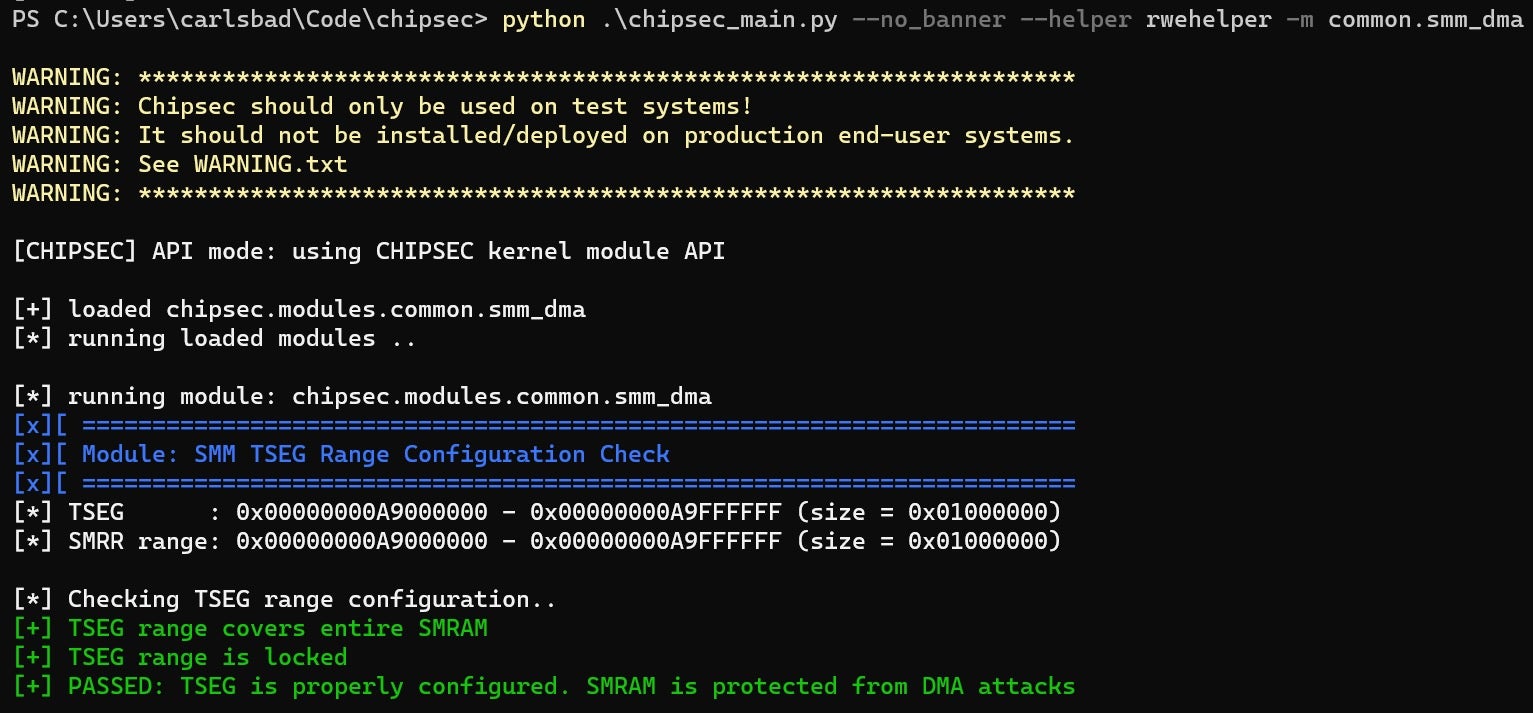The image size is (1533, 713).
Task: Click the SMRR range address line
Action: [x=536, y=541]
